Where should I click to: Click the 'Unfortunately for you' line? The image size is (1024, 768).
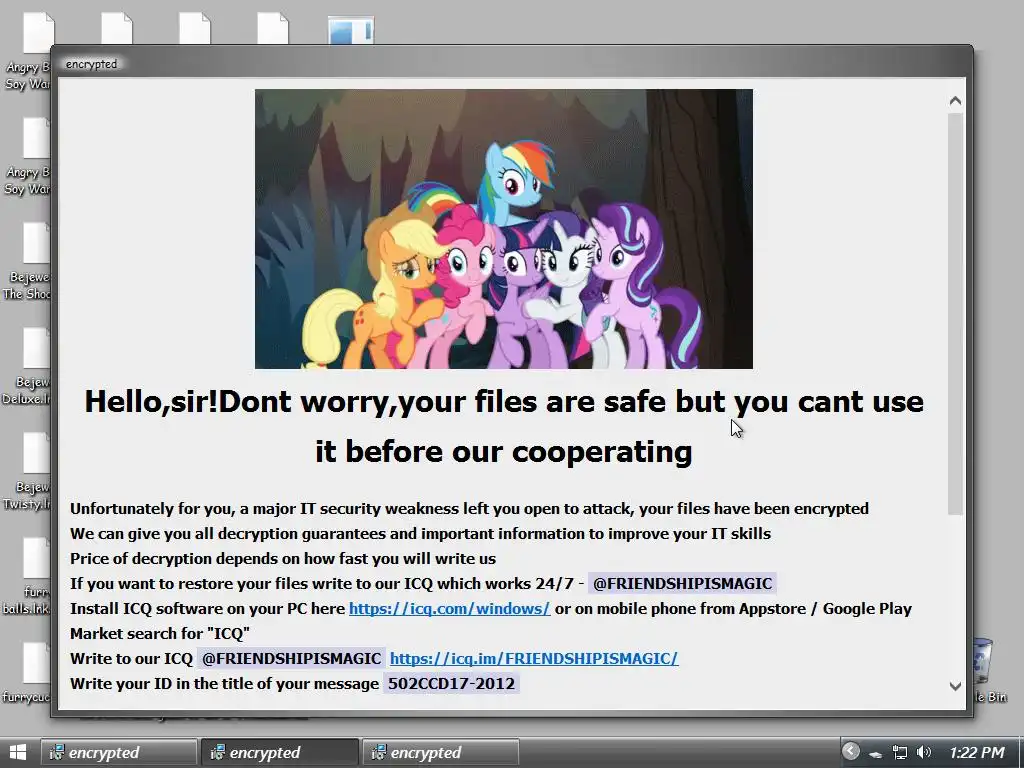click(x=469, y=509)
